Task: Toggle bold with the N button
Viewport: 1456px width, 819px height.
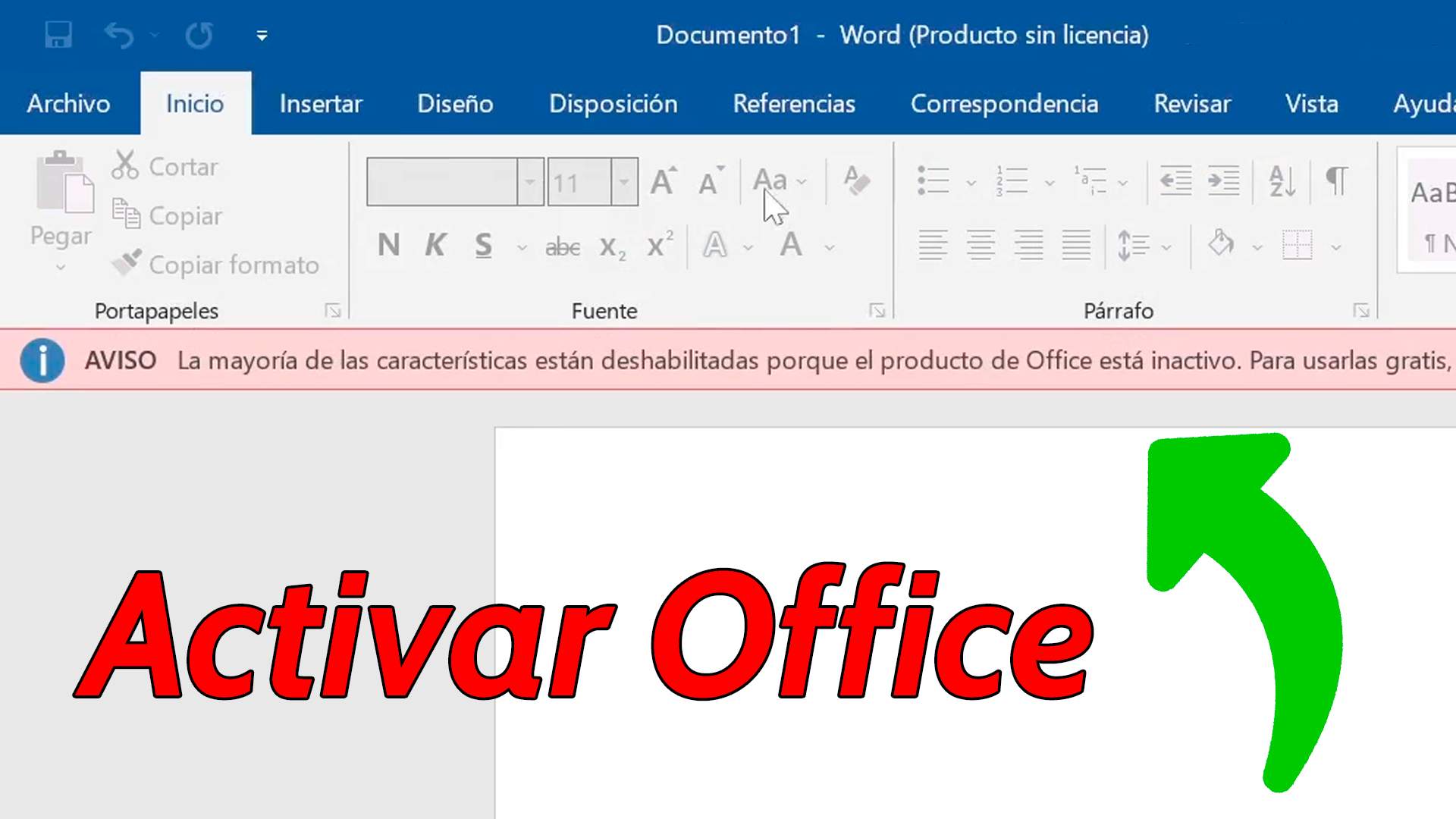Action: [x=388, y=244]
